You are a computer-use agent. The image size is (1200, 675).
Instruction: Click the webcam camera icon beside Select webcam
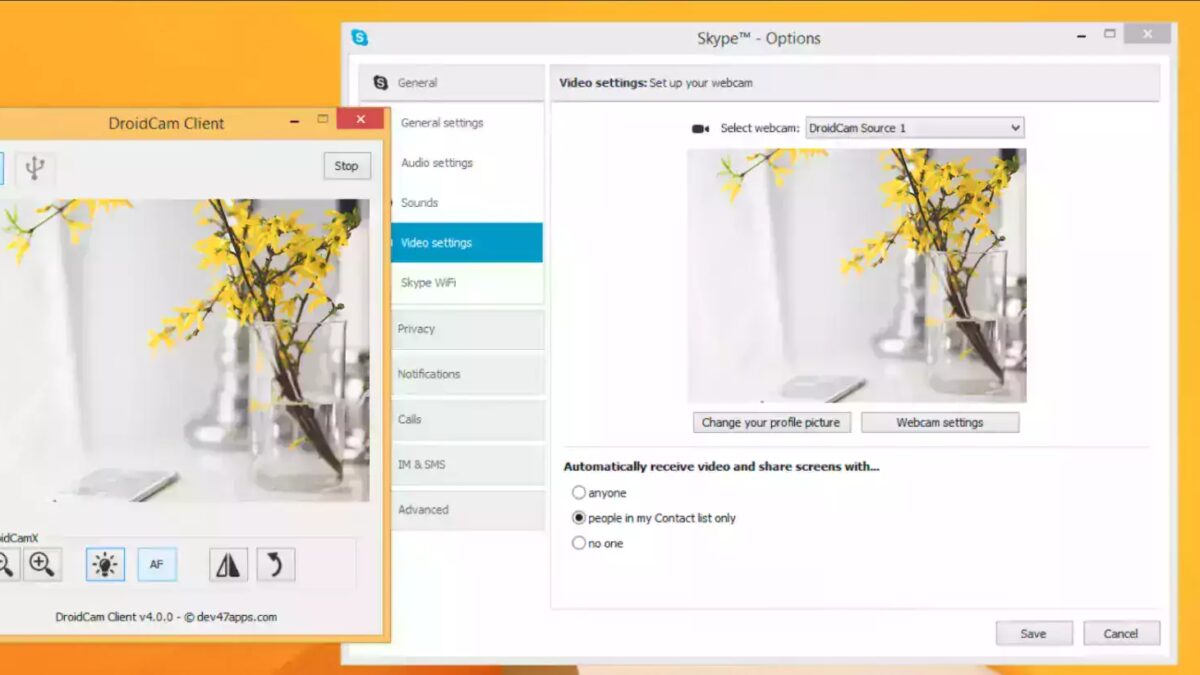[700, 129]
